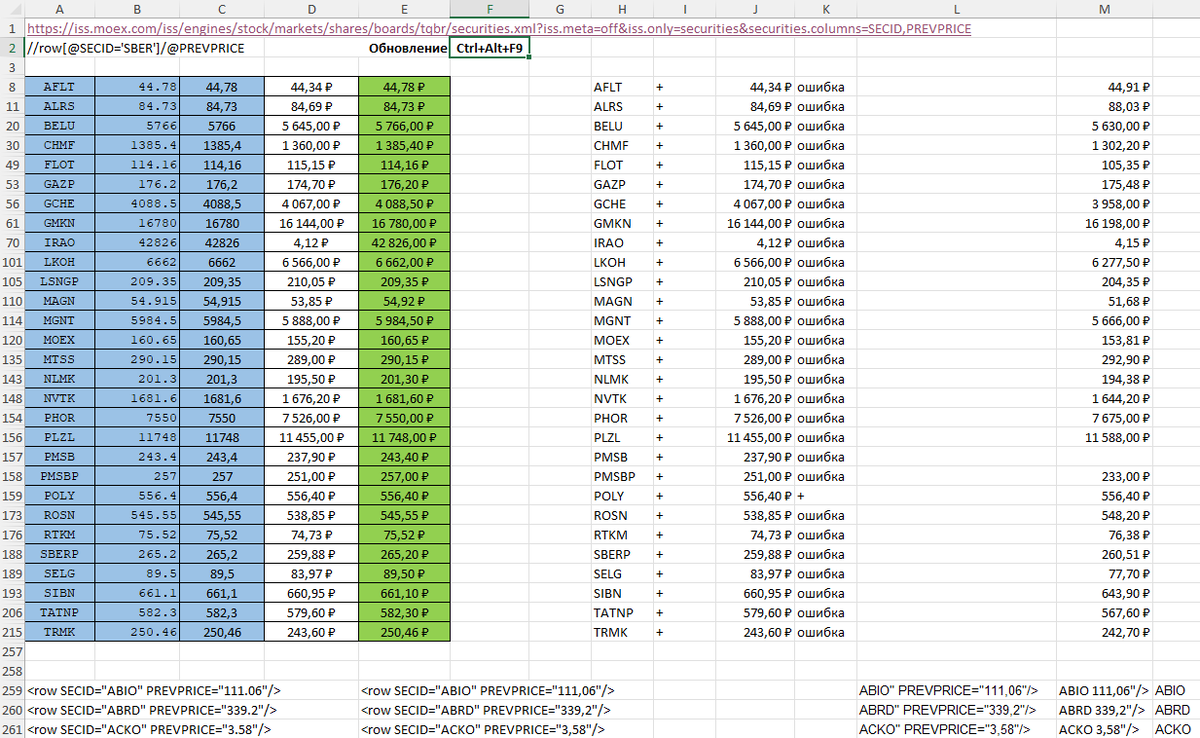Screen dimensions: 1200x738
Task: Click column E cell with ABRD PREVPRICE="339,2"
Action: coord(484,710)
